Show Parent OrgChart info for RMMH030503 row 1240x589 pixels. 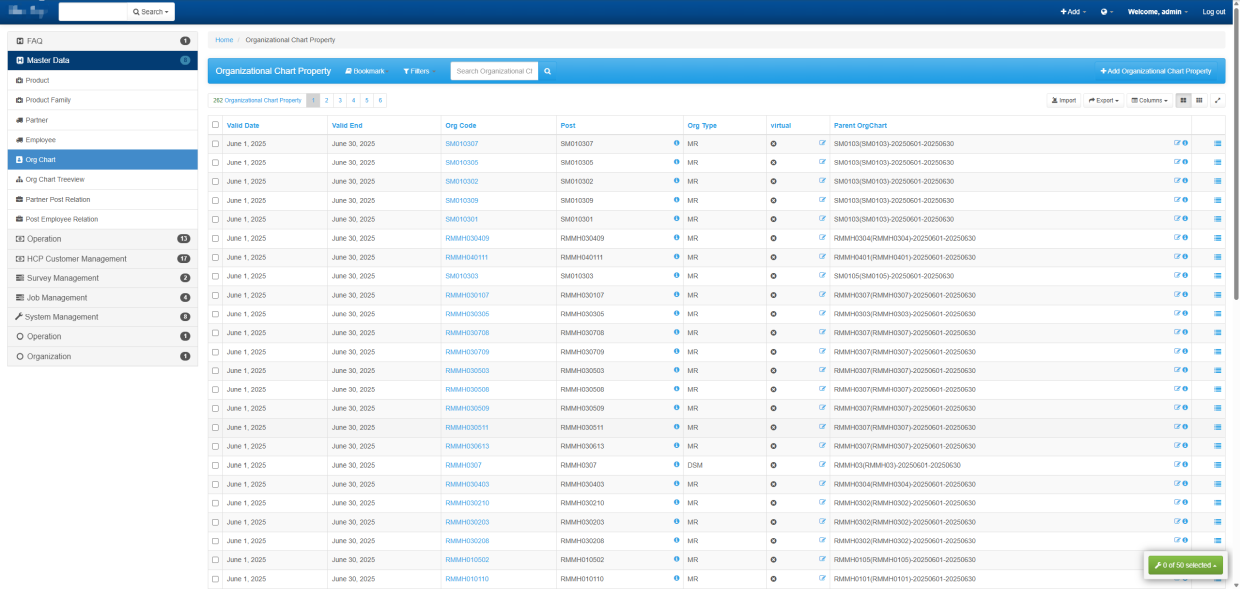click(1185, 370)
